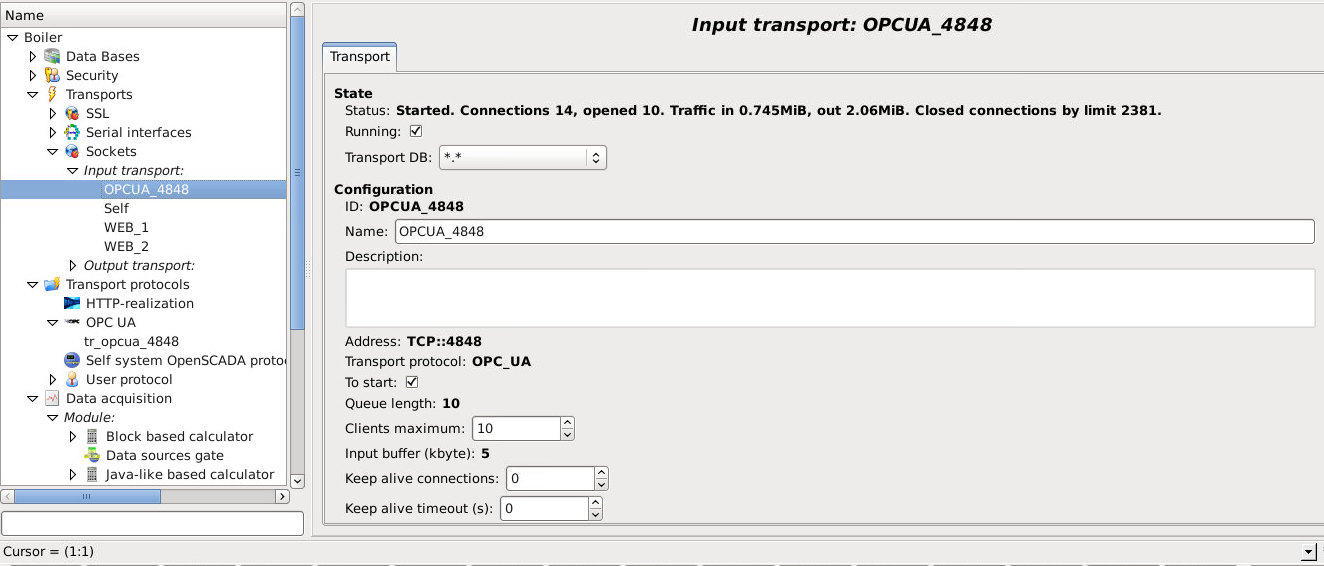Click the Data Bases icon in tree
This screenshot has width=1324, height=566.
click(52, 57)
